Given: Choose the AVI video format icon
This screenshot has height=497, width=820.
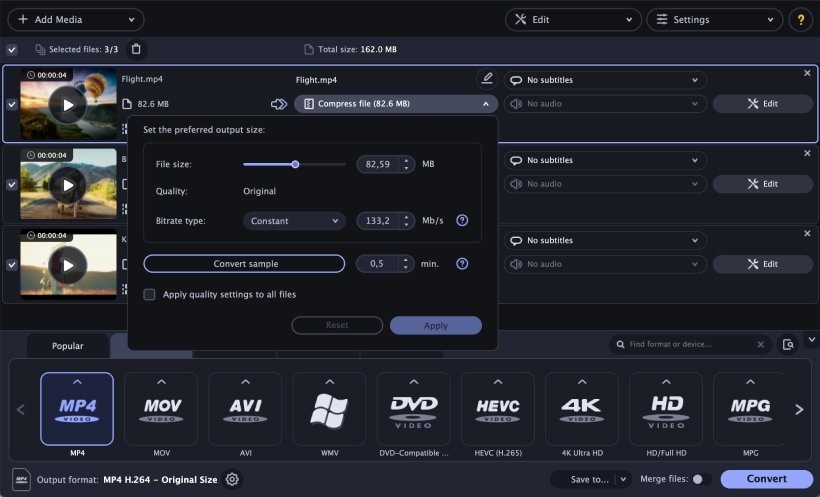Looking at the screenshot, I should (x=245, y=409).
